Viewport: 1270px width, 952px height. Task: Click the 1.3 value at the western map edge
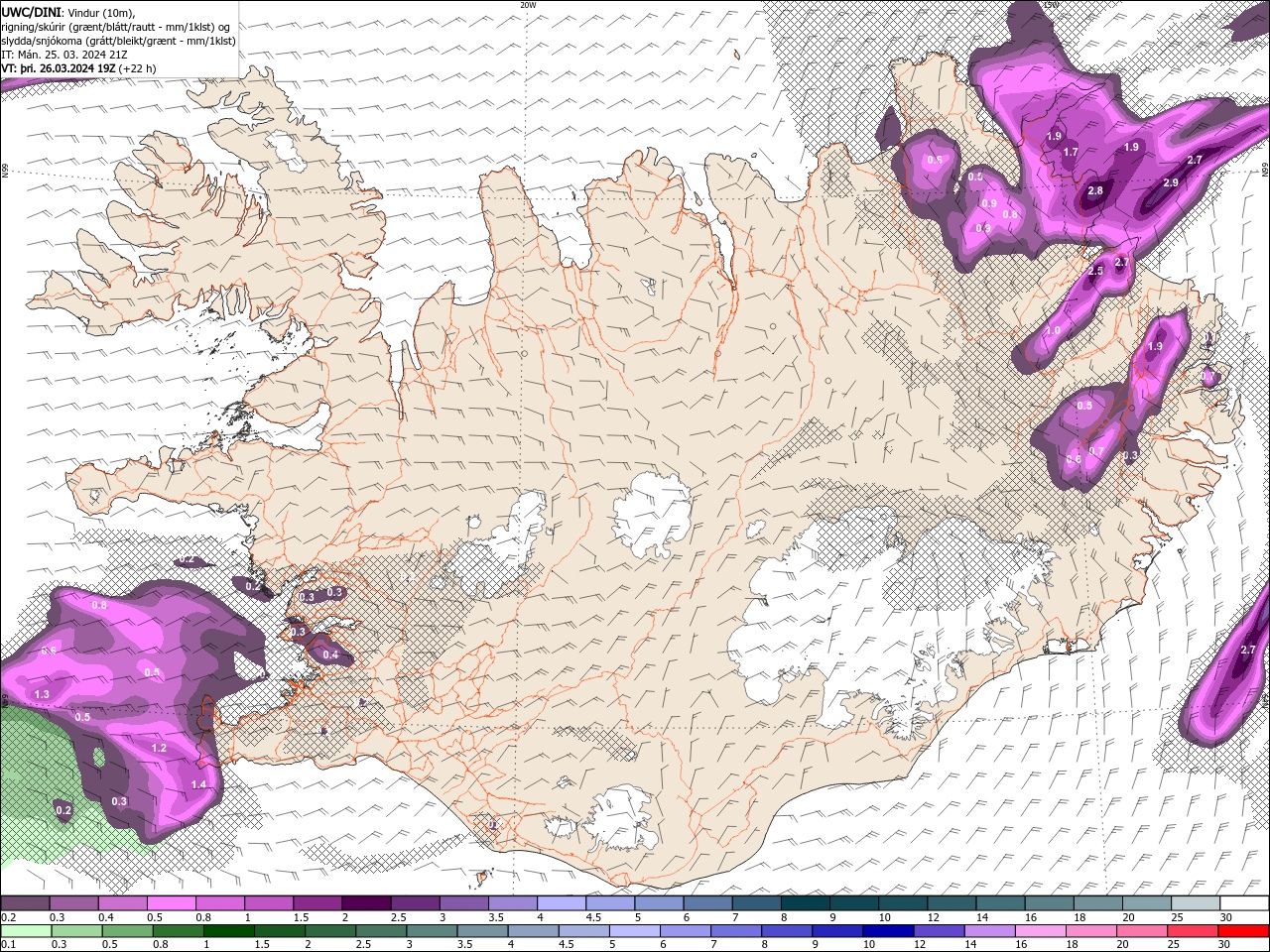pos(42,694)
